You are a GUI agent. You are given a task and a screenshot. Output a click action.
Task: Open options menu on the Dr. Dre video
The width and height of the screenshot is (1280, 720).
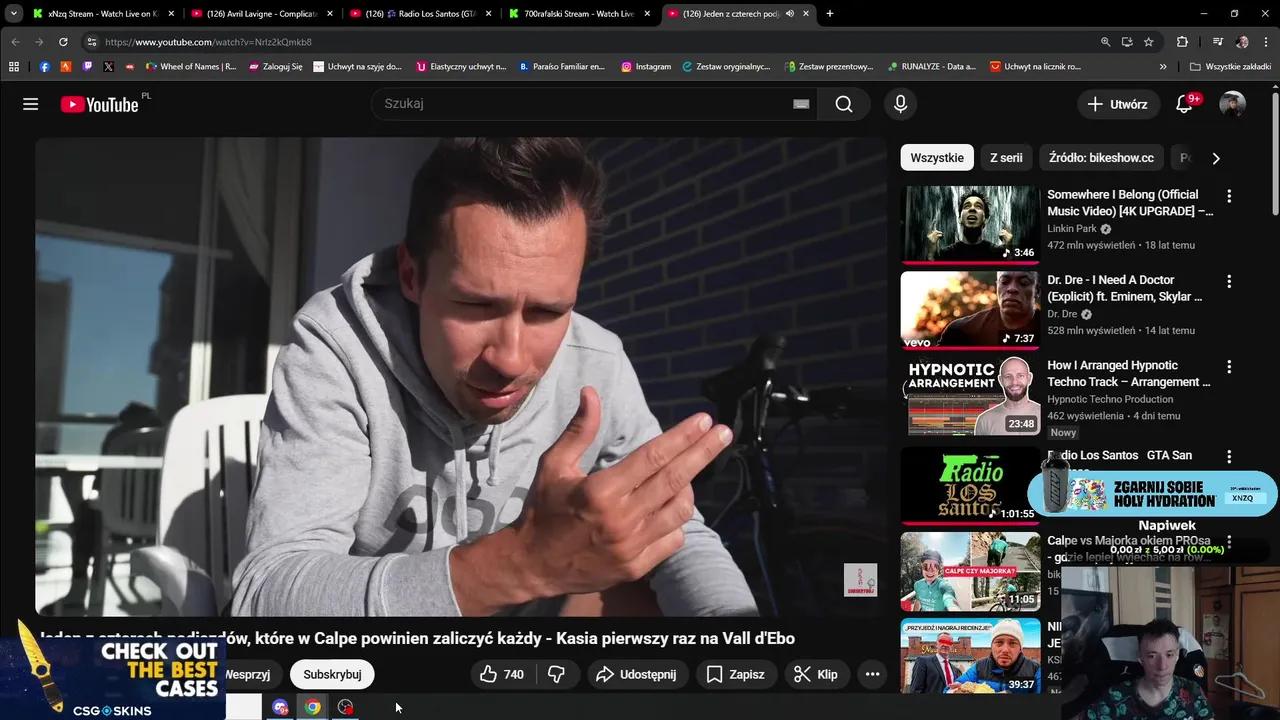(1229, 281)
